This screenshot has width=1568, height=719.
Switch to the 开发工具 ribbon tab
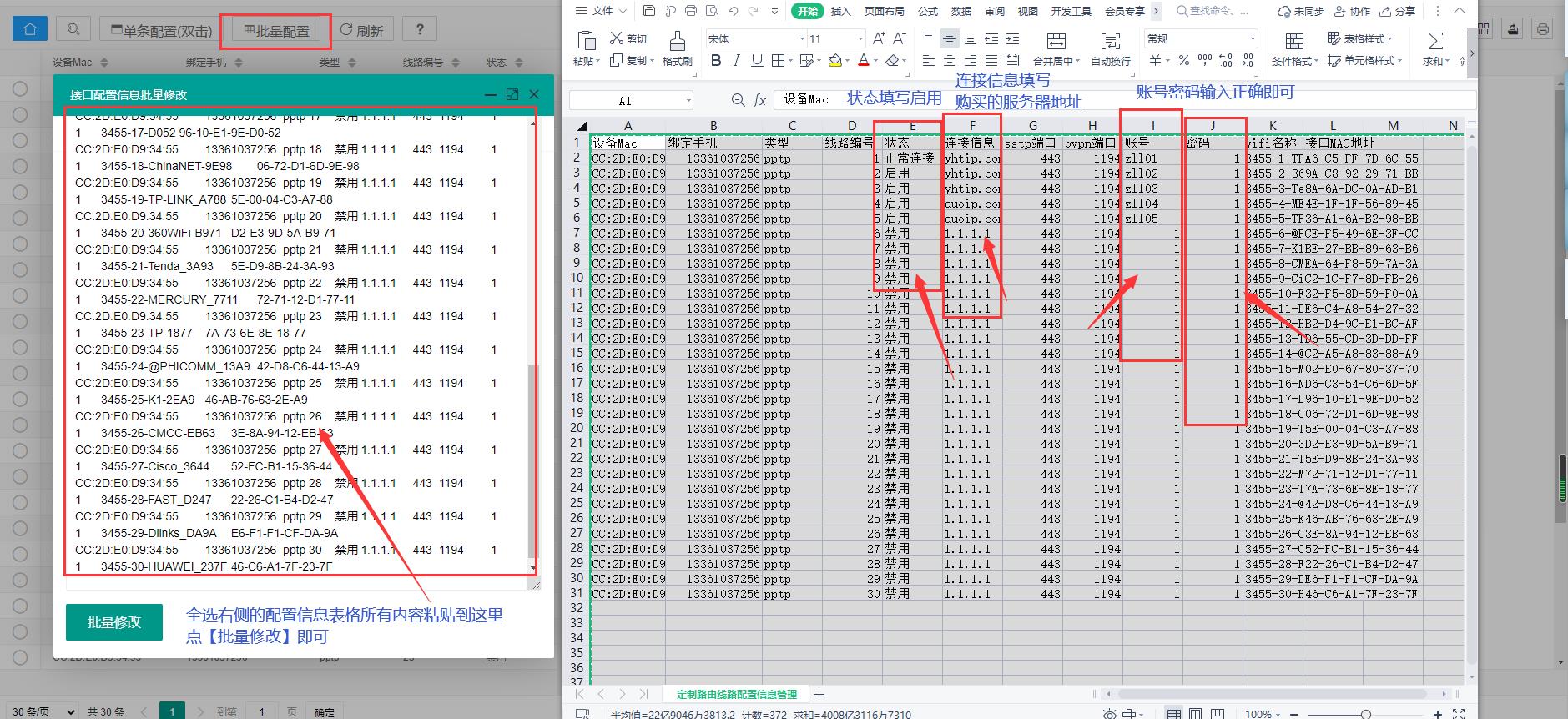(x=1071, y=11)
